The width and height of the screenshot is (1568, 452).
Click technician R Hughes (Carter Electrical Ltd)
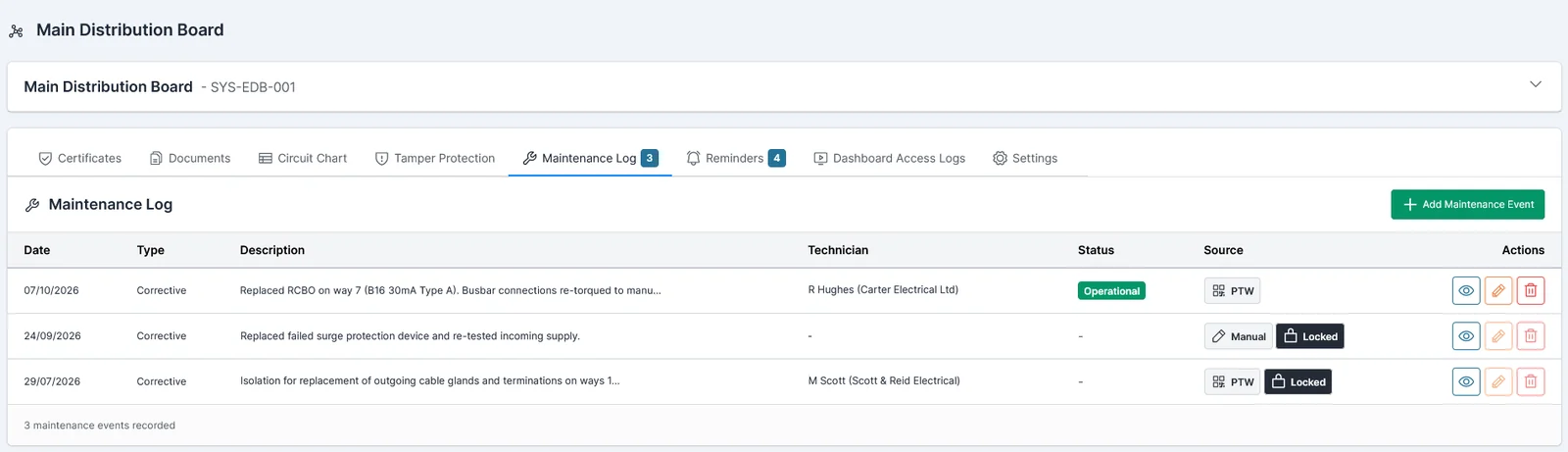pyautogui.click(x=883, y=289)
